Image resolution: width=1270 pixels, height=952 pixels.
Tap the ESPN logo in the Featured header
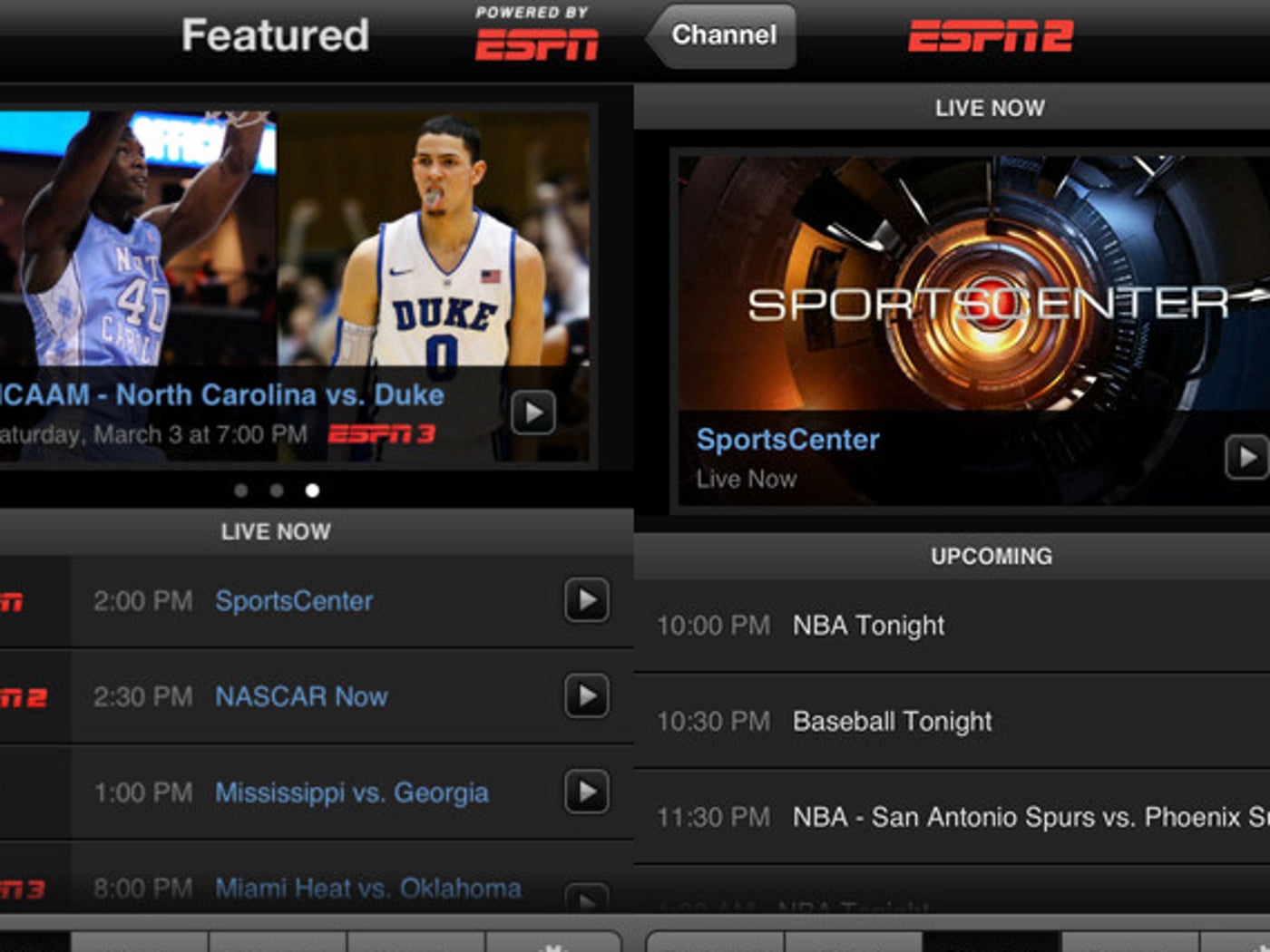[537, 44]
